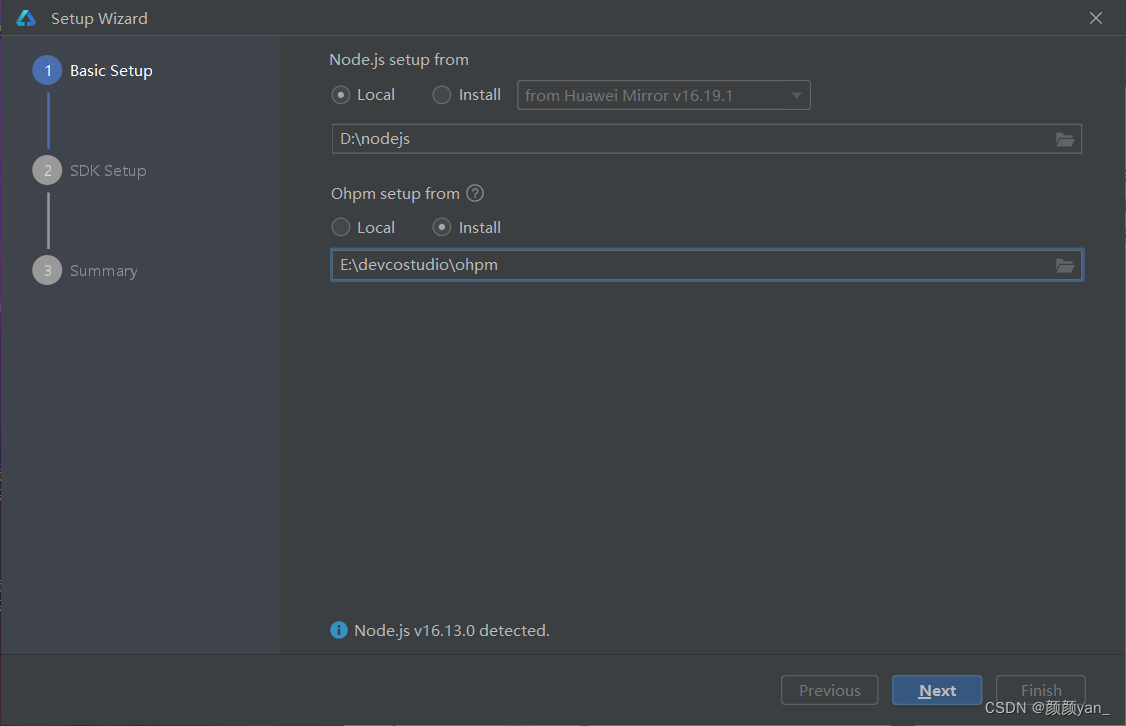Close the Setup Wizard window

1095,18
